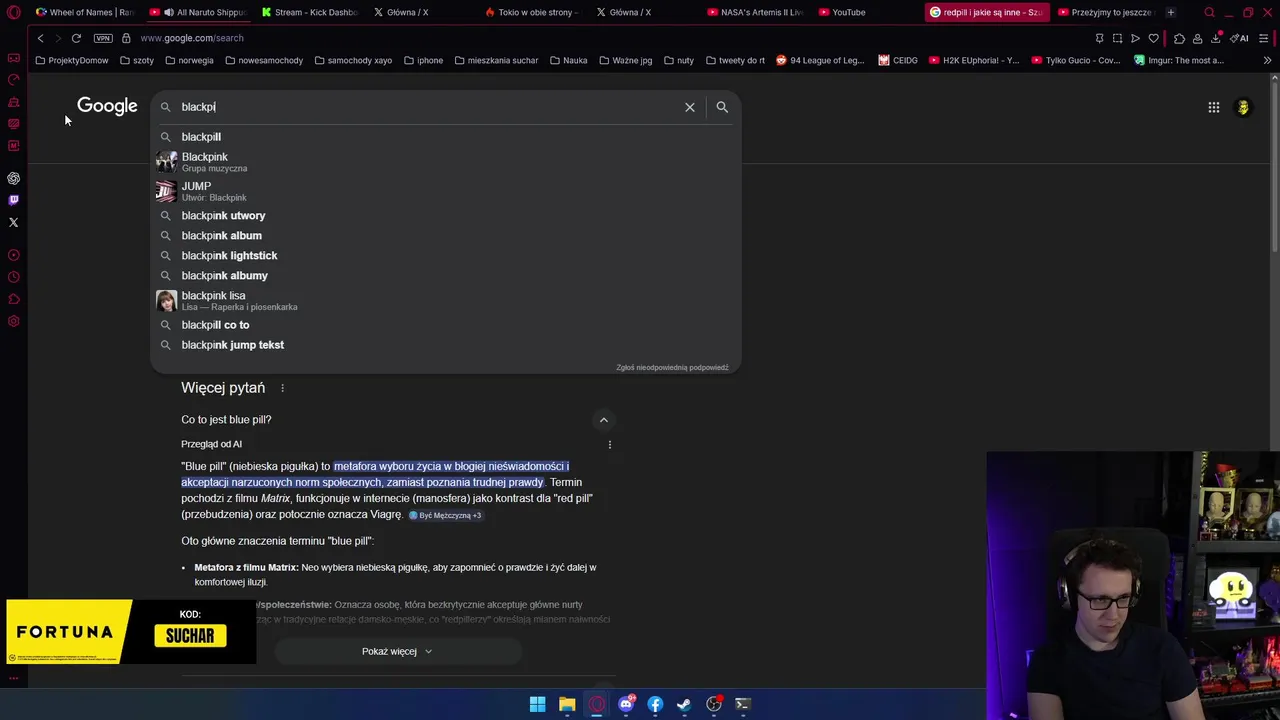Open the downloads icon in toolbar

pyautogui.click(x=1215, y=38)
